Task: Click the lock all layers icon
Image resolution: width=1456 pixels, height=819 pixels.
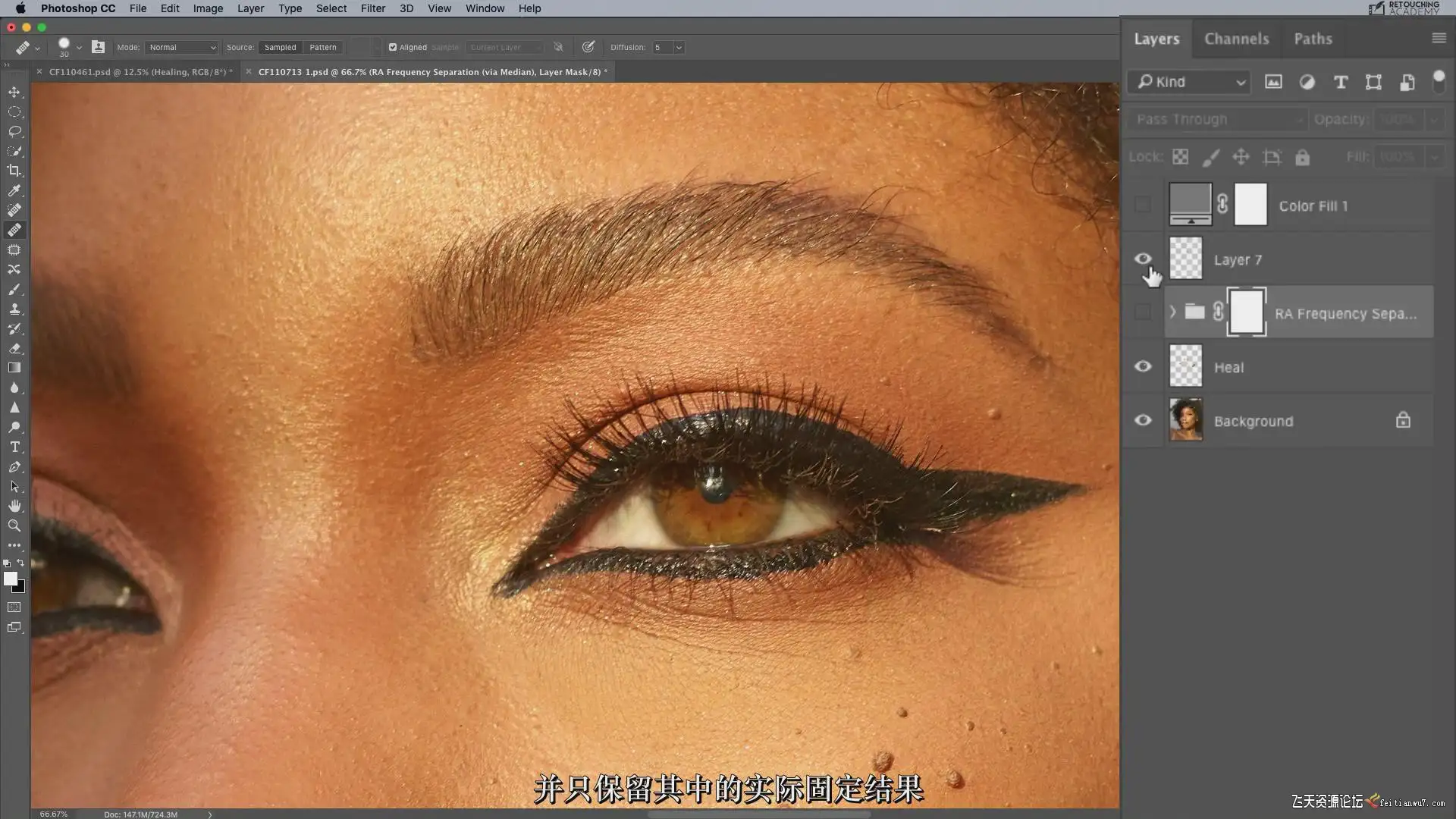Action: [x=1302, y=157]
